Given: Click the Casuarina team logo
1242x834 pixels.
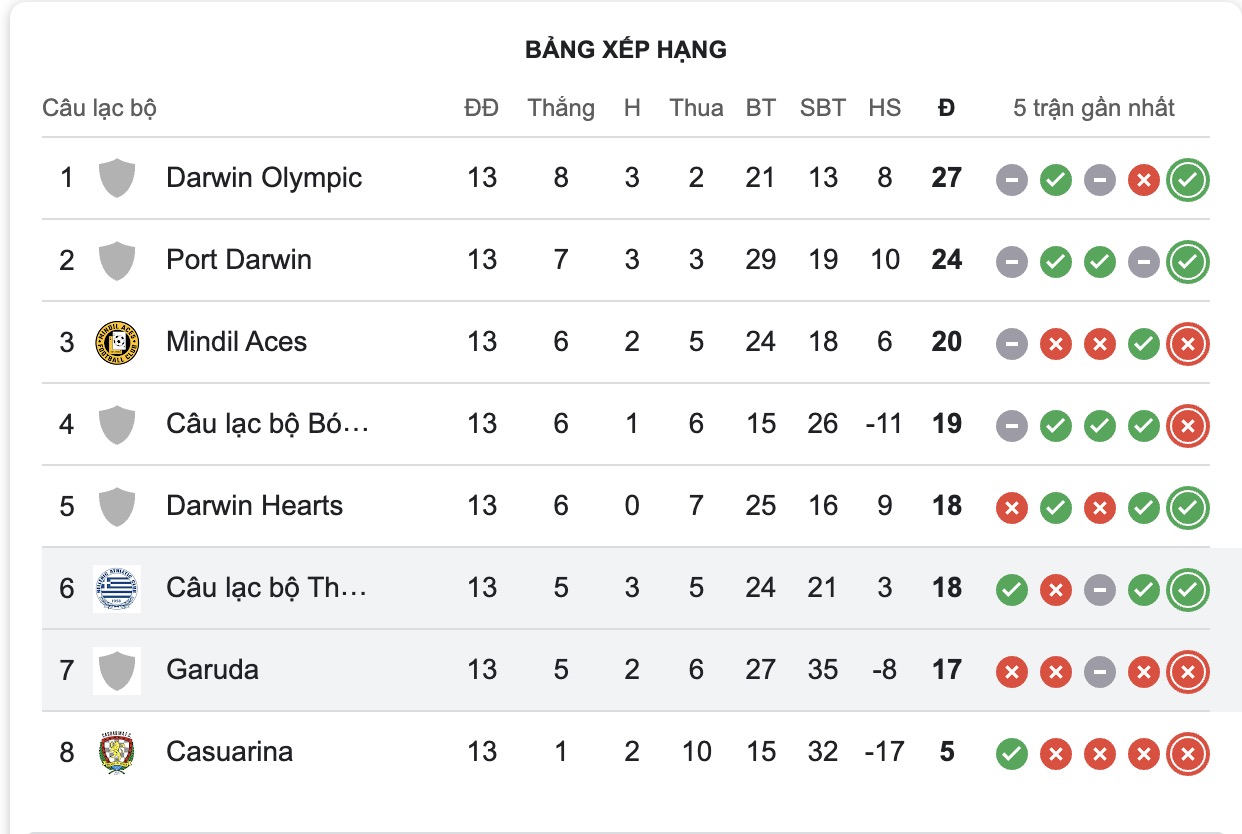Looking at the screenshot, I should pyautogui.click(x=116, y=753).
